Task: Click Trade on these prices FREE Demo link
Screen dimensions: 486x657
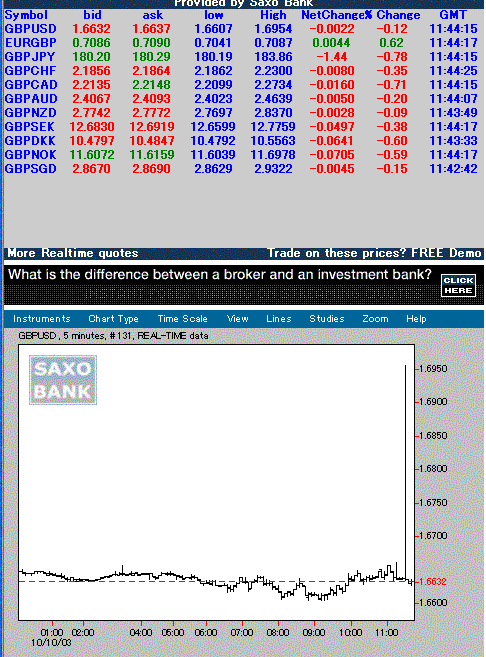Action: [x=374, y=253]
